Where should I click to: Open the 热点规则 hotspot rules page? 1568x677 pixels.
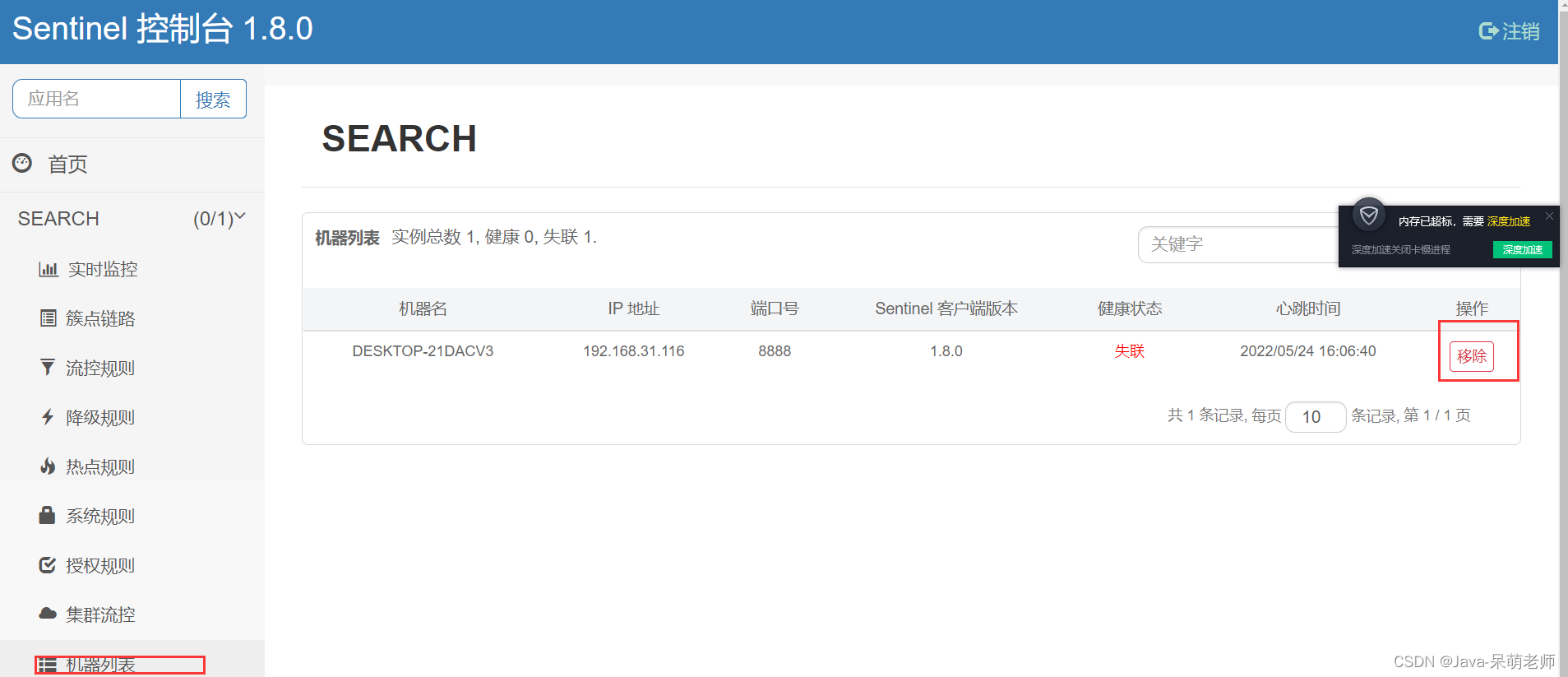coord(100,466)
